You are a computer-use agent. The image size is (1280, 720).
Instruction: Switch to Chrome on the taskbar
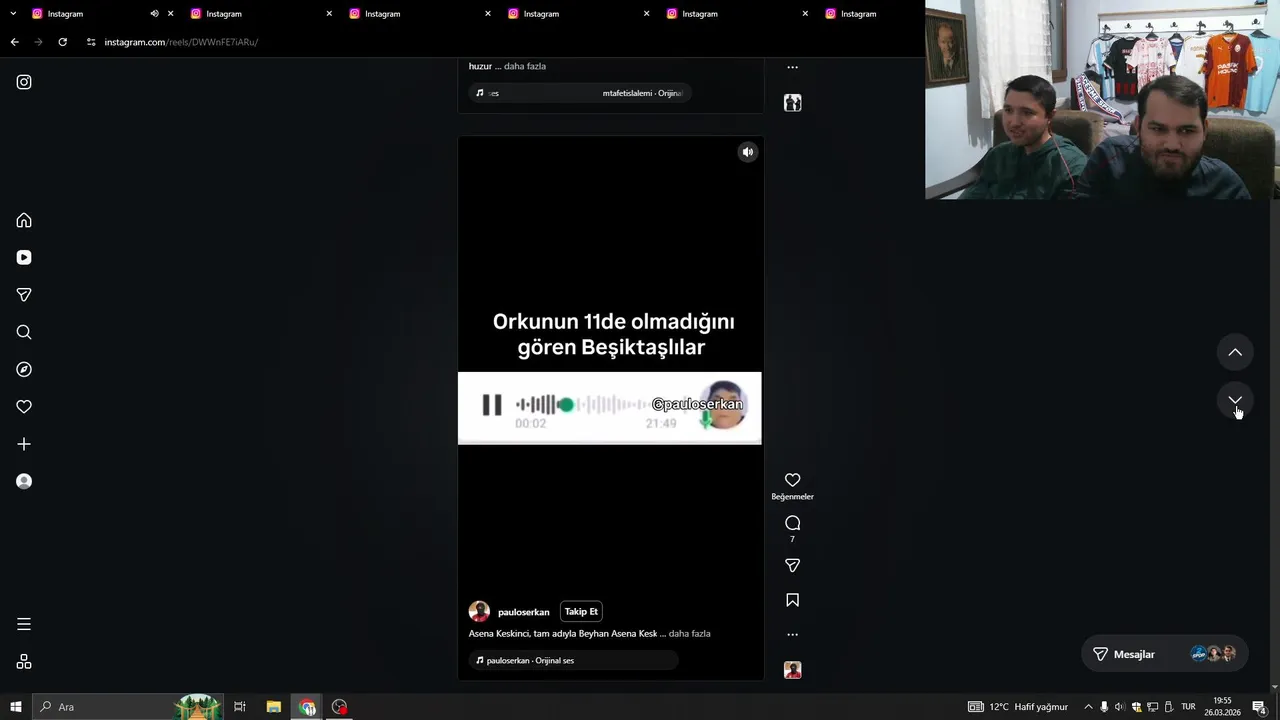point(307,707)
